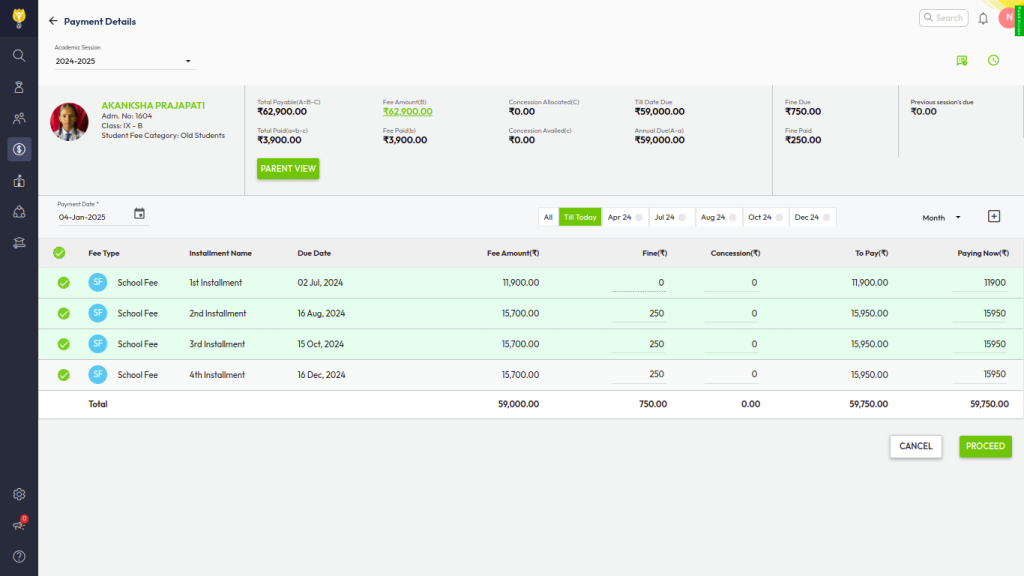
Task: Open the announcements megaphone icon in sidebar
Action: click(19, 525)
